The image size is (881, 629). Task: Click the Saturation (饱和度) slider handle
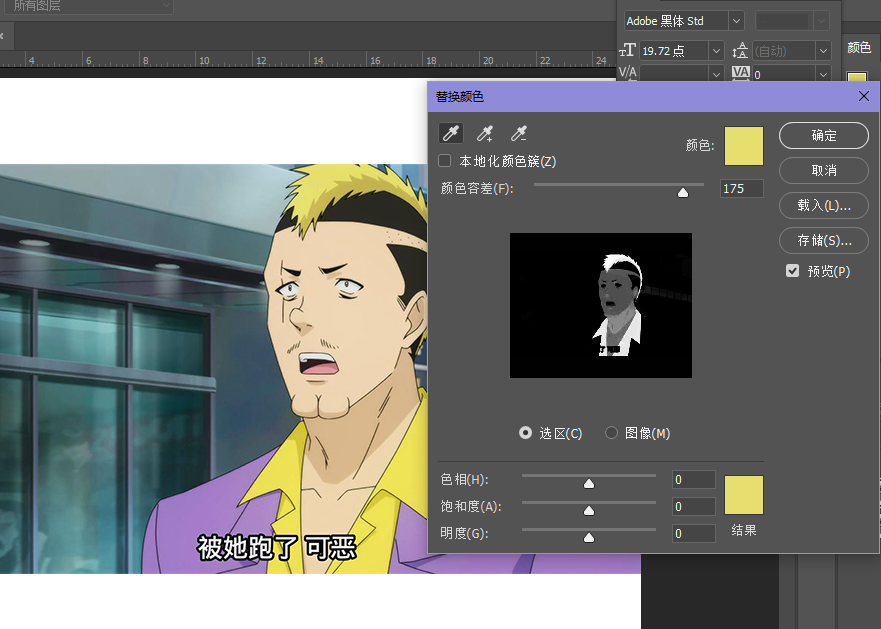[589, 510]
